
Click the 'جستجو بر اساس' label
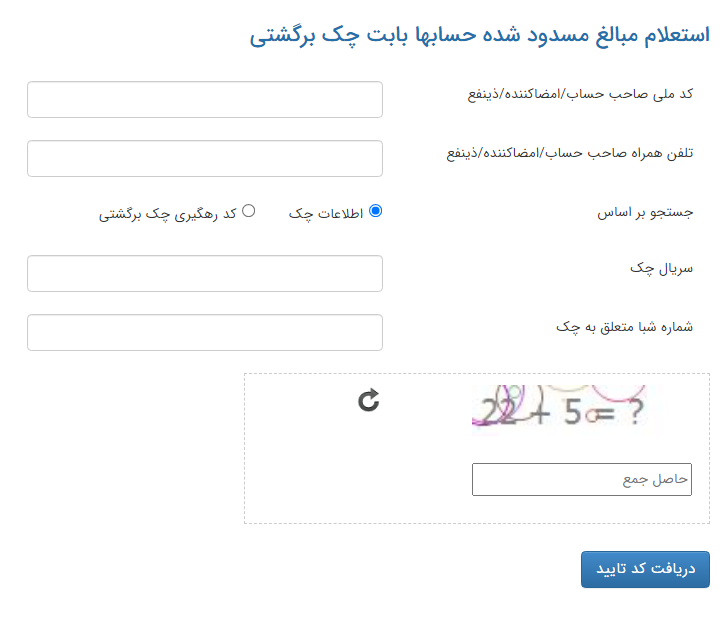[x=643, y=213]
